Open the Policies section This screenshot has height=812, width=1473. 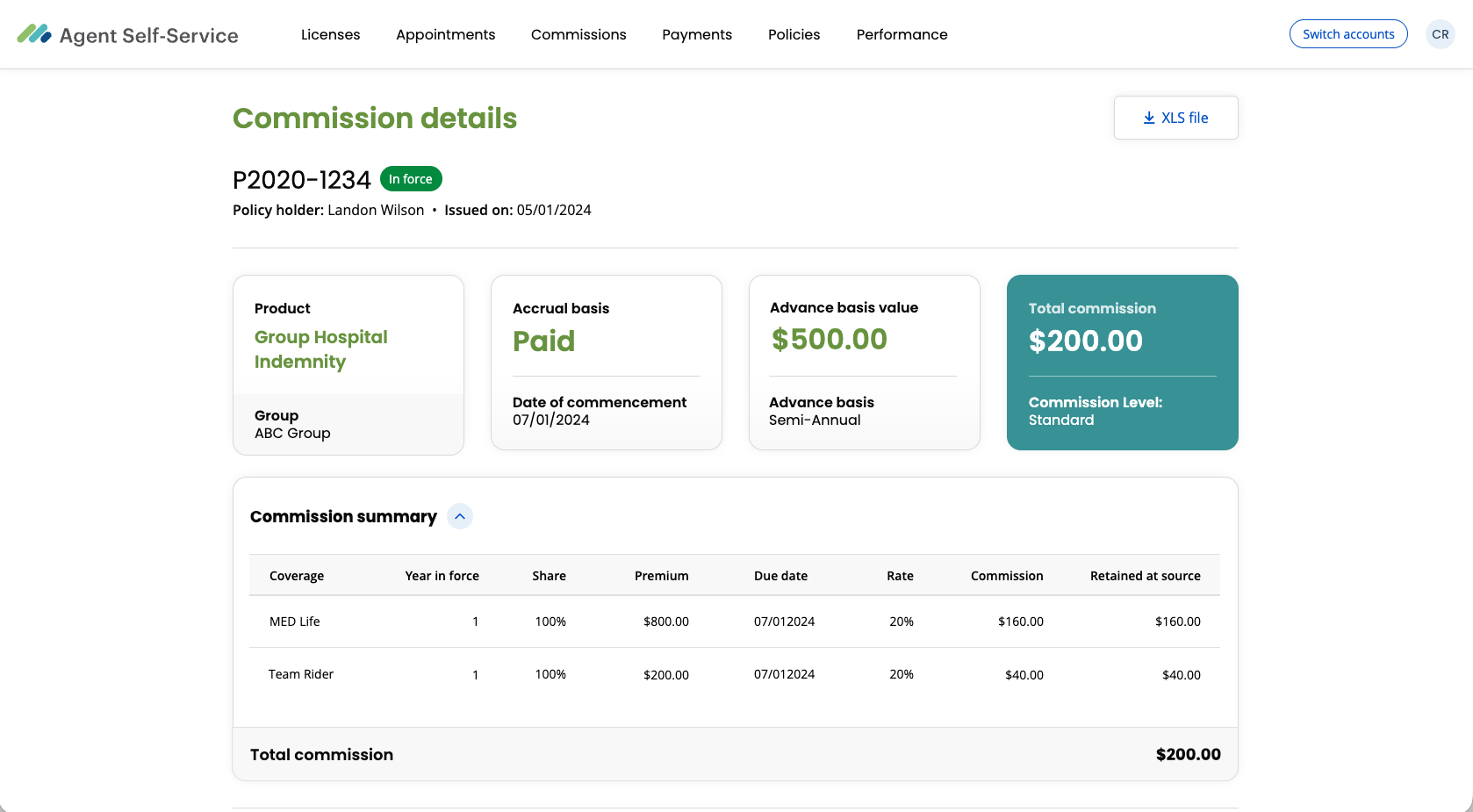coord(794,34)
